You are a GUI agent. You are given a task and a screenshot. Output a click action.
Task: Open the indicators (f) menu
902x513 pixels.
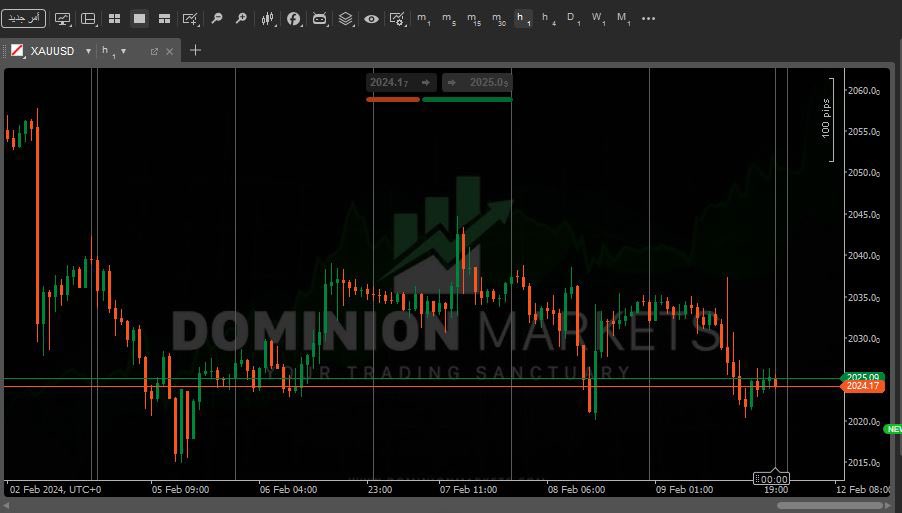point(294,19)
